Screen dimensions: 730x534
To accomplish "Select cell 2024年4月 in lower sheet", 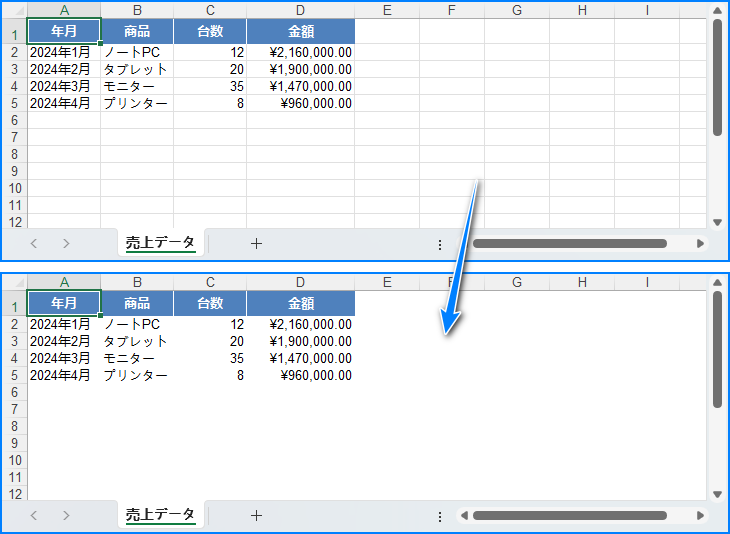I will [x=64, y=375].
